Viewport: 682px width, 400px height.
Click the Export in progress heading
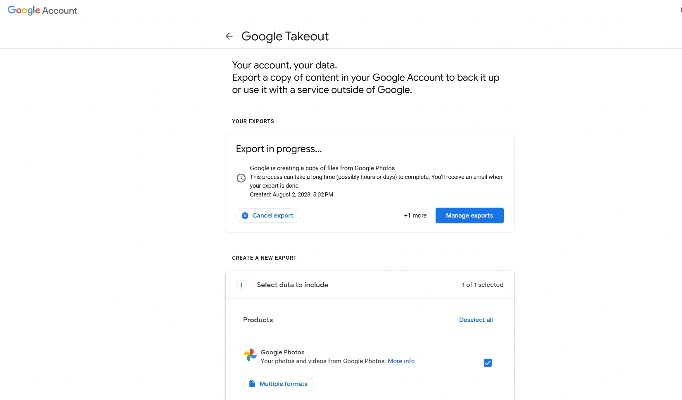[280, 148]
